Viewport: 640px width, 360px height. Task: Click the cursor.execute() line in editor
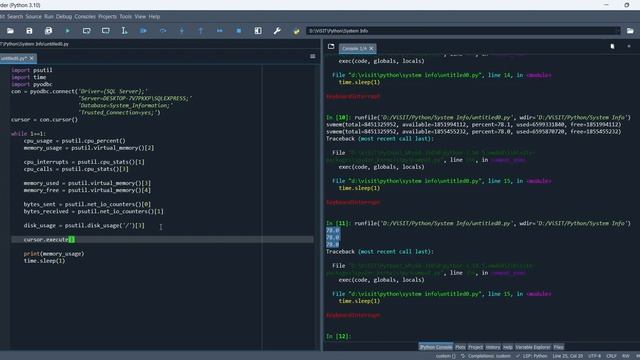[x=162, y=240]
